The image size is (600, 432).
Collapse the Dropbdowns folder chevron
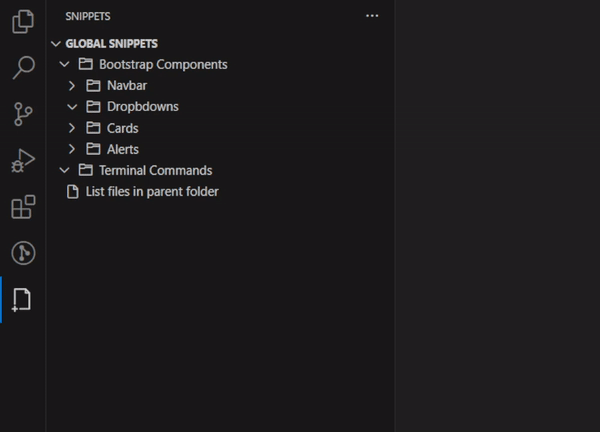pos(72,107)
